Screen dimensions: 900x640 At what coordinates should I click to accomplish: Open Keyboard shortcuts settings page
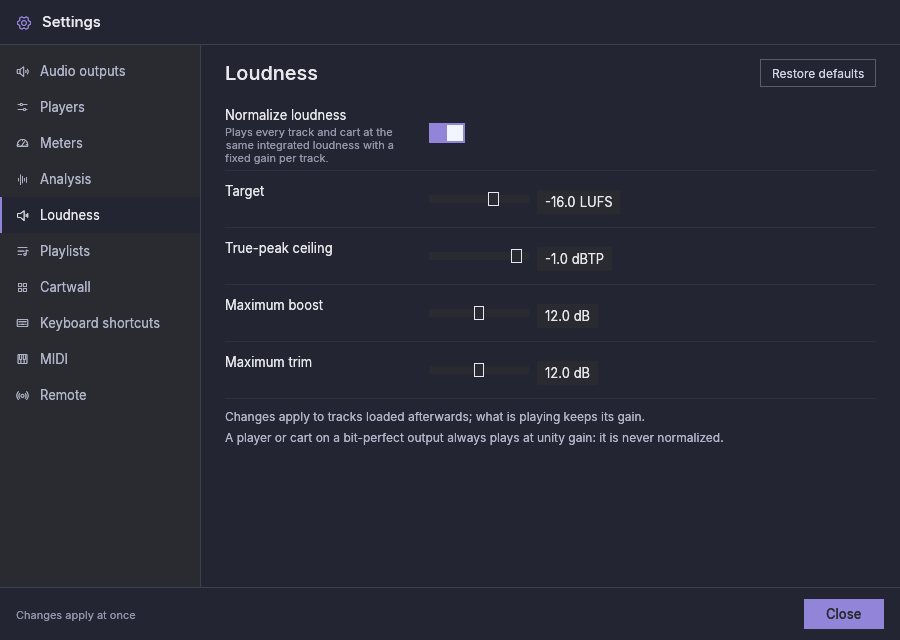[100, 323]
